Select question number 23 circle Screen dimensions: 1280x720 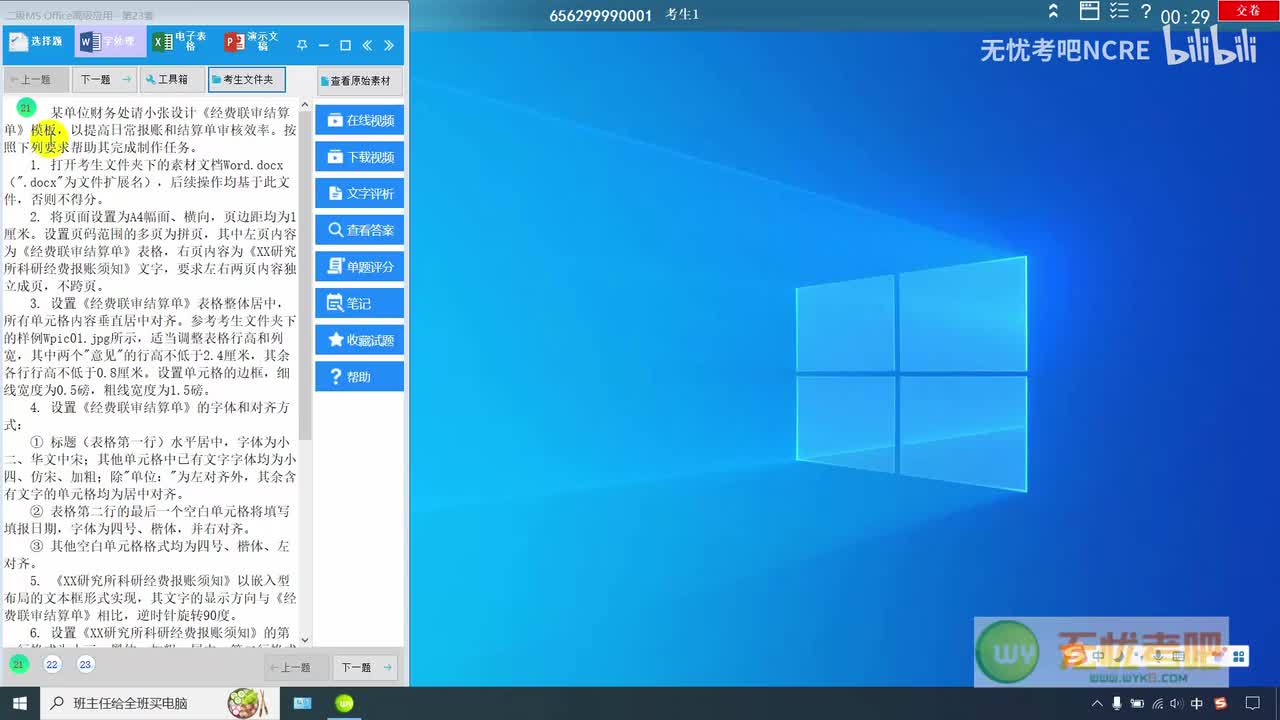click(86, 665)
